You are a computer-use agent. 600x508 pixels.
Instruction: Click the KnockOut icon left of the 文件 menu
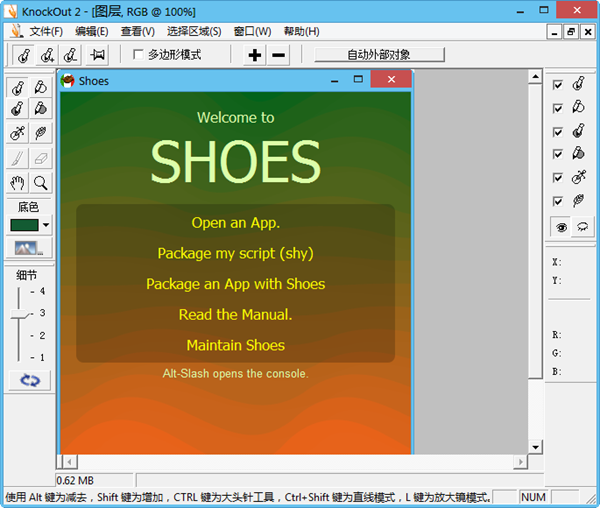[x=16, y=31]
